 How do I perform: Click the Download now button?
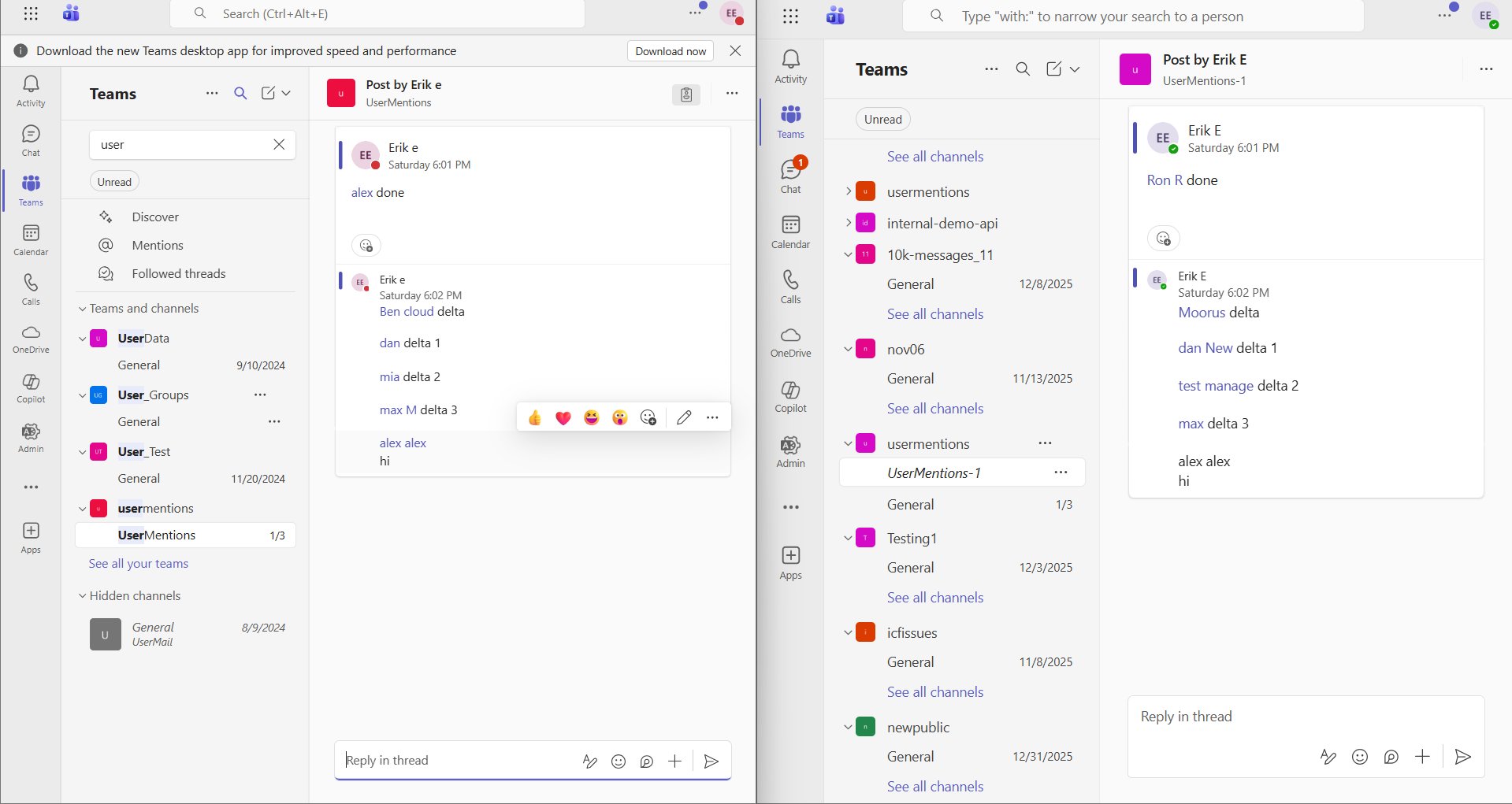click(x=670, y=50)
